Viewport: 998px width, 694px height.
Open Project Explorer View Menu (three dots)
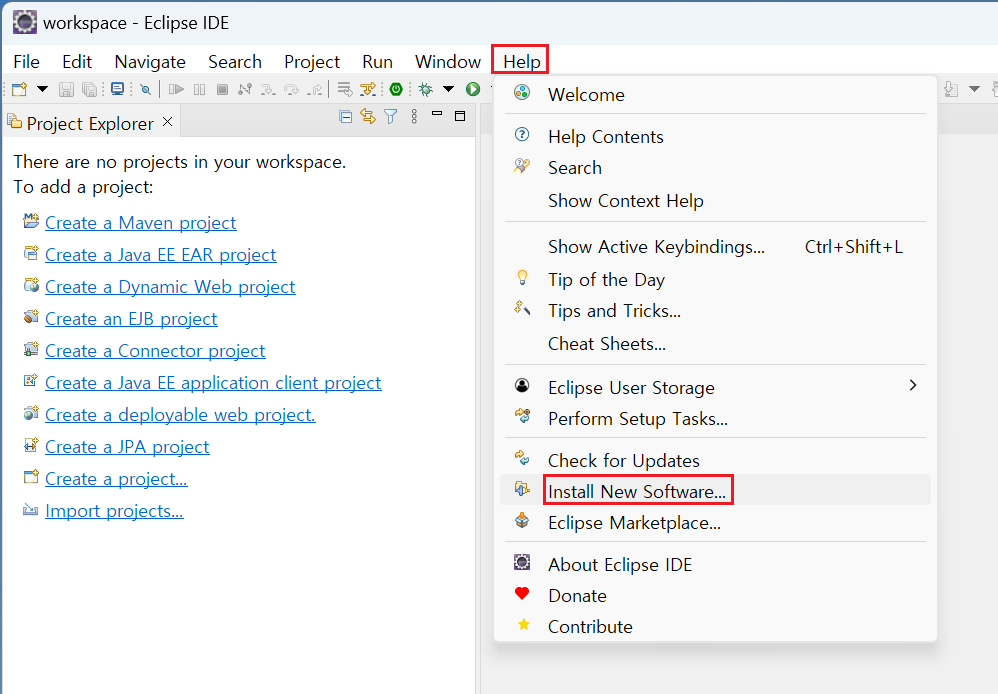tap(414, 117)
